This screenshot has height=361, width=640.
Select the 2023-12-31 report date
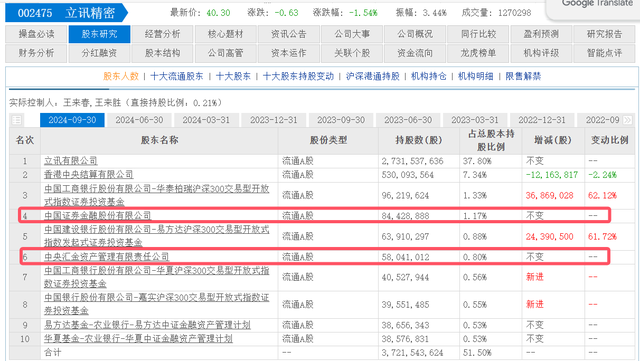(x=273, y=120)
